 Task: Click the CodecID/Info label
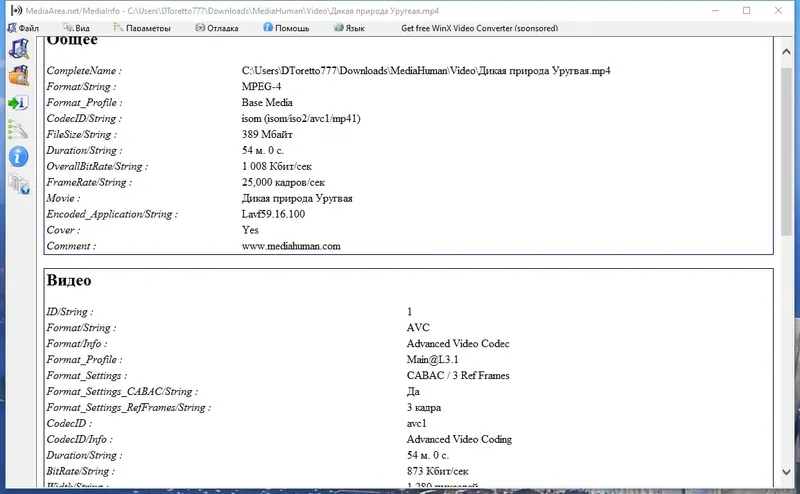(79, 439)
